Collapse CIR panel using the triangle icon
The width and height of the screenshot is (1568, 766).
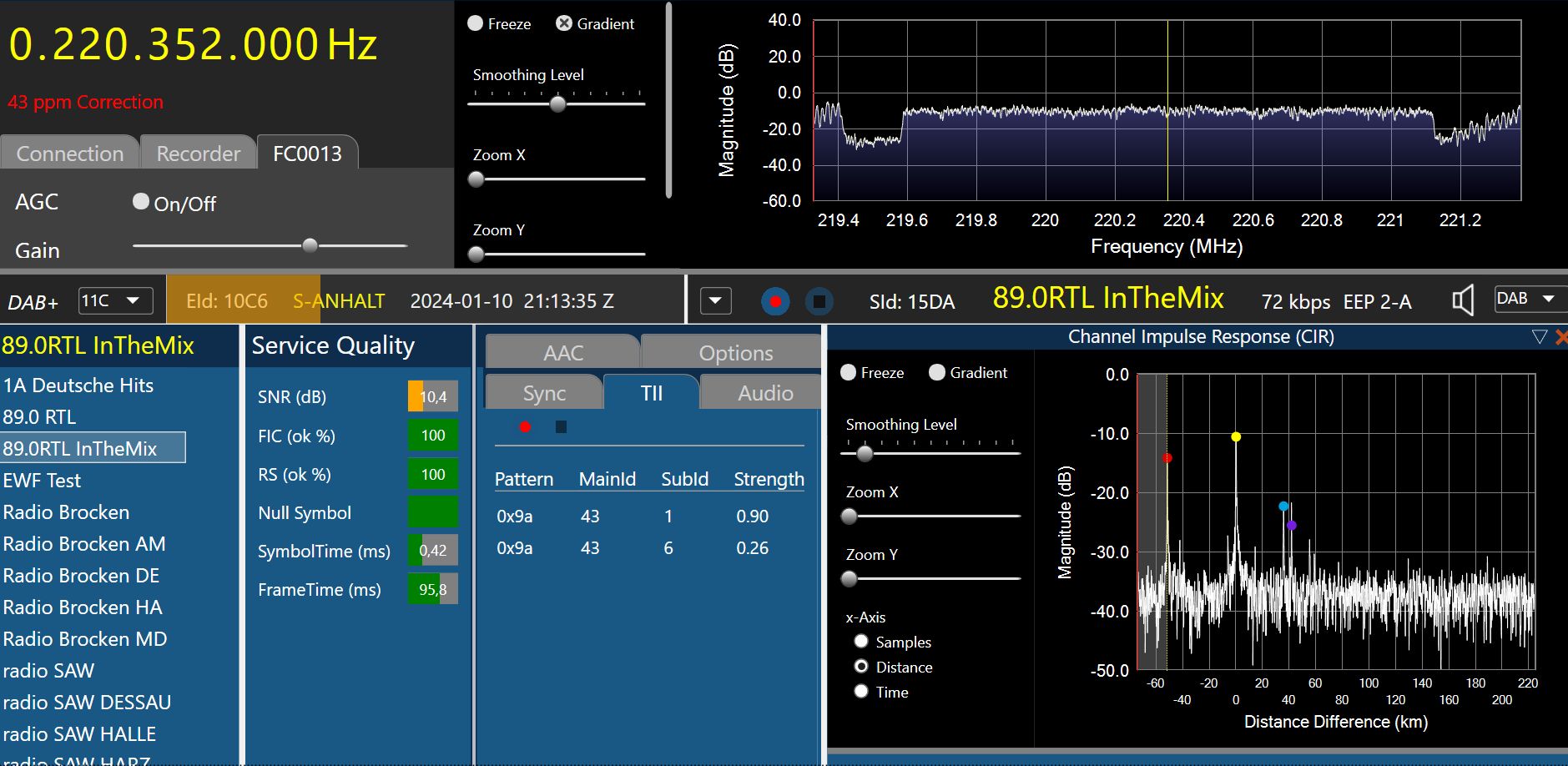coord(1540,337)
